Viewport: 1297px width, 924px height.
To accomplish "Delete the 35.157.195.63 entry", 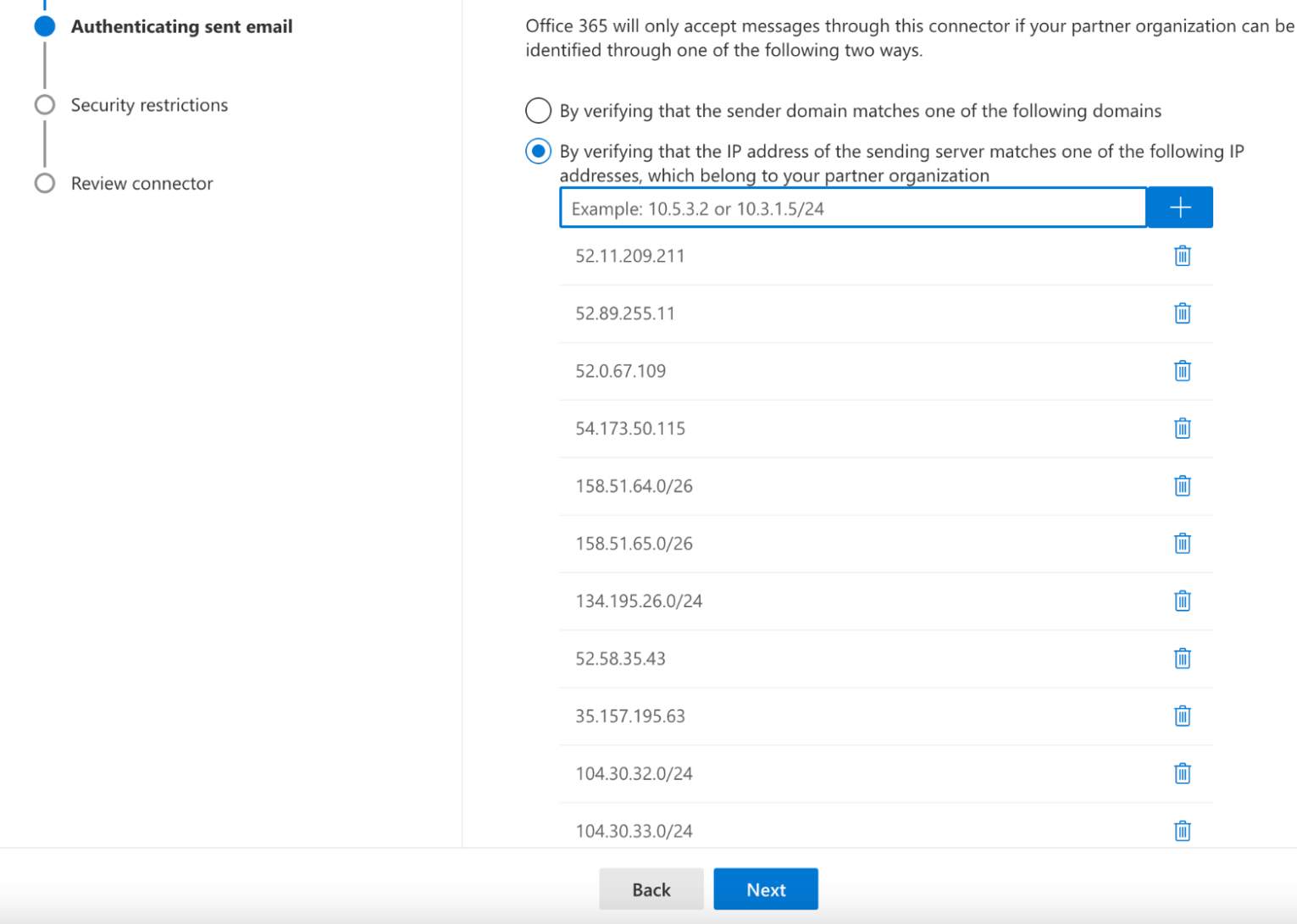I will click(1182, 716).
